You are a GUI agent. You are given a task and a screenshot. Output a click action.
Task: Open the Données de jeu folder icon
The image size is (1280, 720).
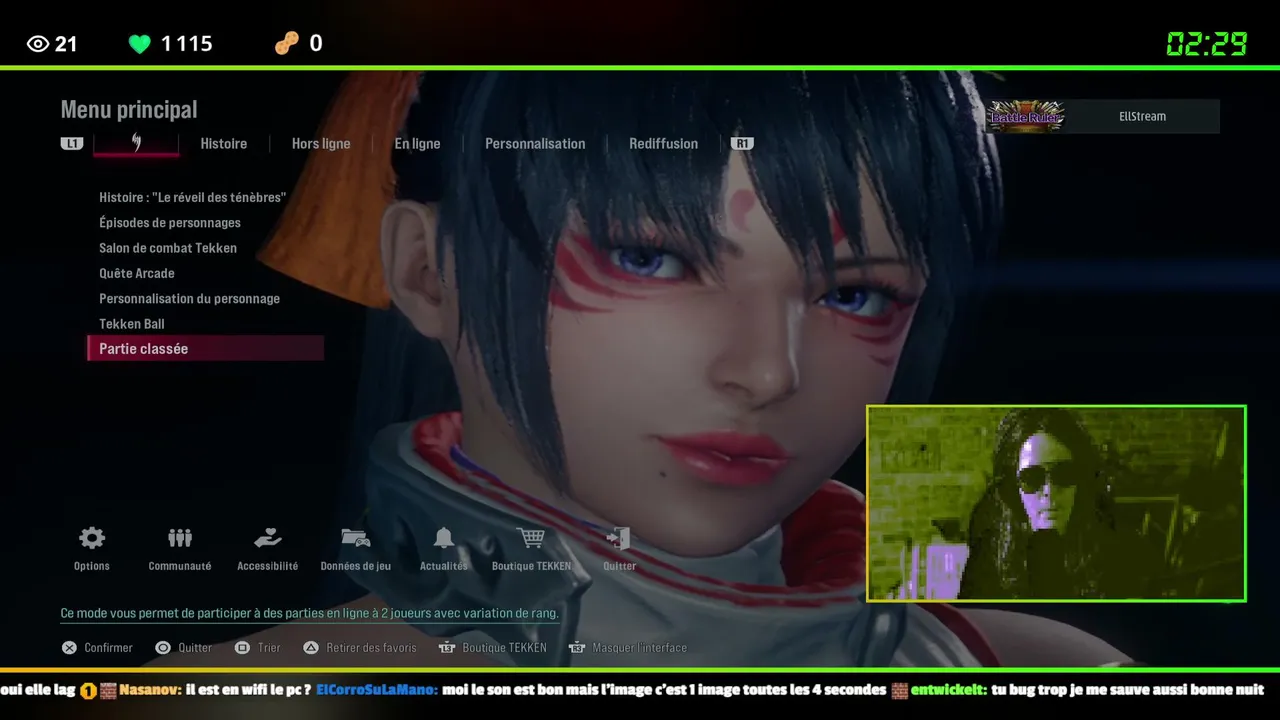355,538
